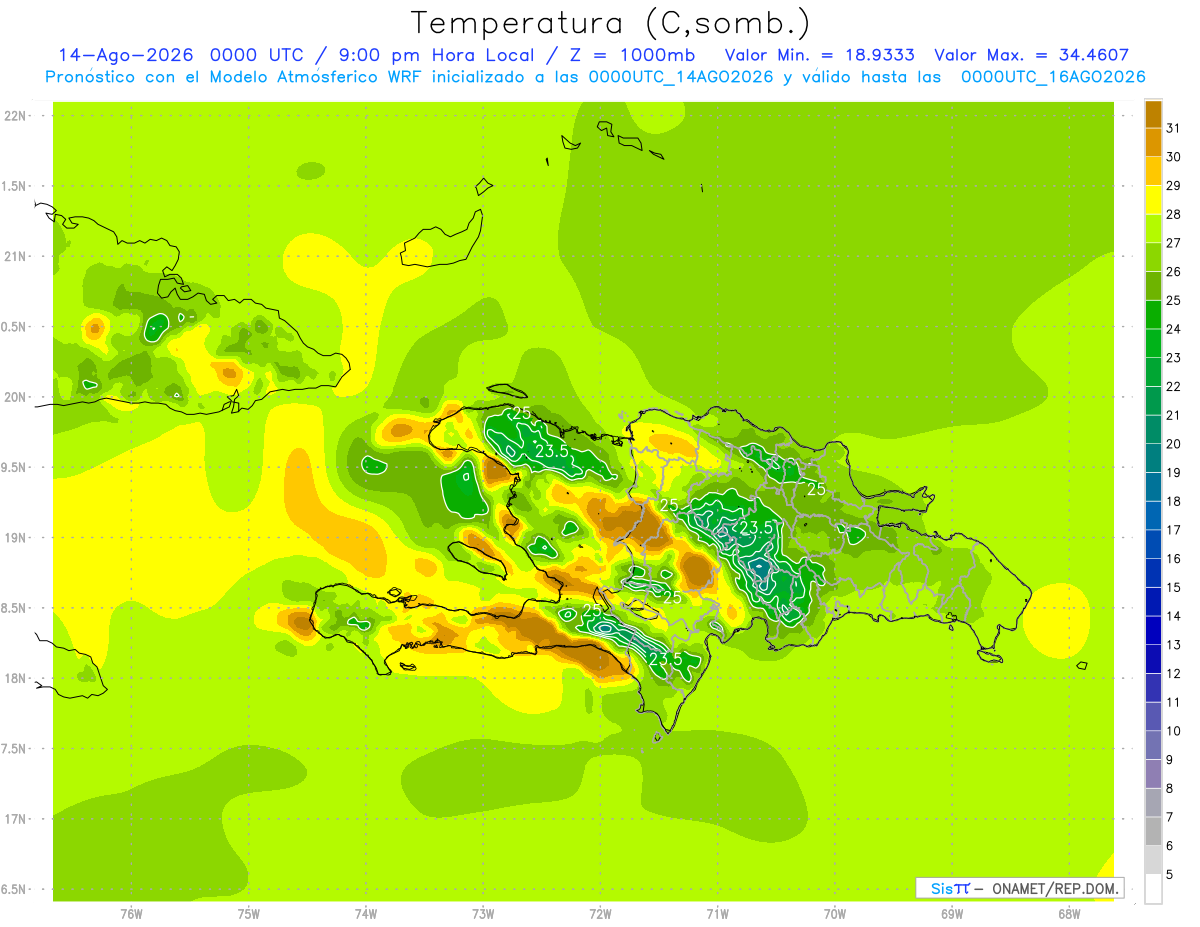Click the '74W' longitude label

tap(366, 914)
